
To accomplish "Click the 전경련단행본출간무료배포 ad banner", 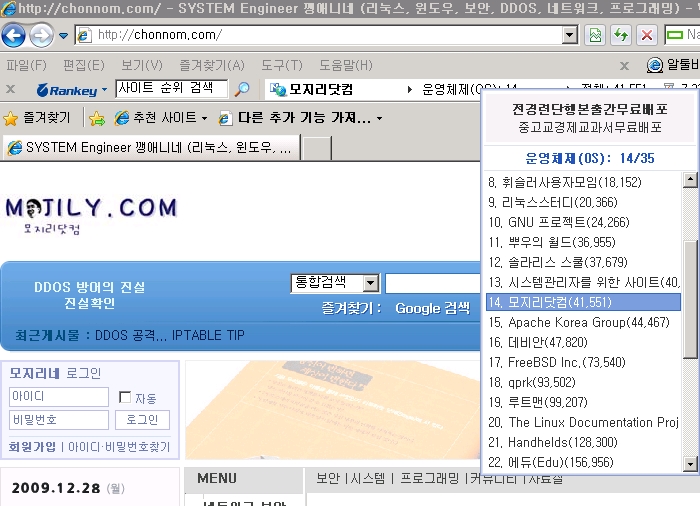I will point(590,117).
